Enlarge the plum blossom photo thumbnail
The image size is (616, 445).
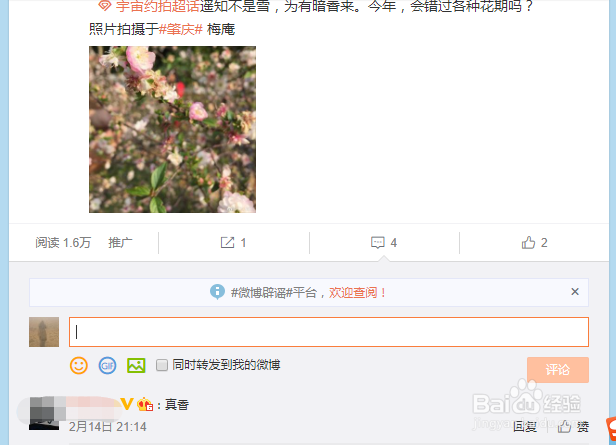[x=172, y=129]
